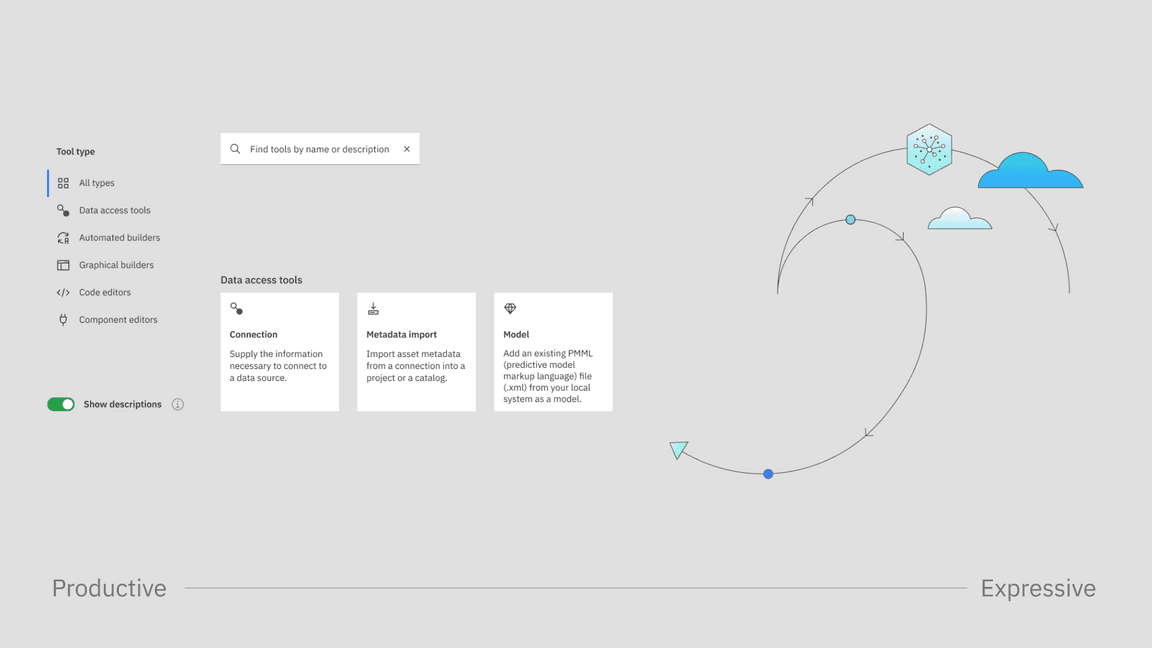Toggle the Show descriptions switch off
The height and width of the screenshot is (648, 1152).
tap(61, 405)
